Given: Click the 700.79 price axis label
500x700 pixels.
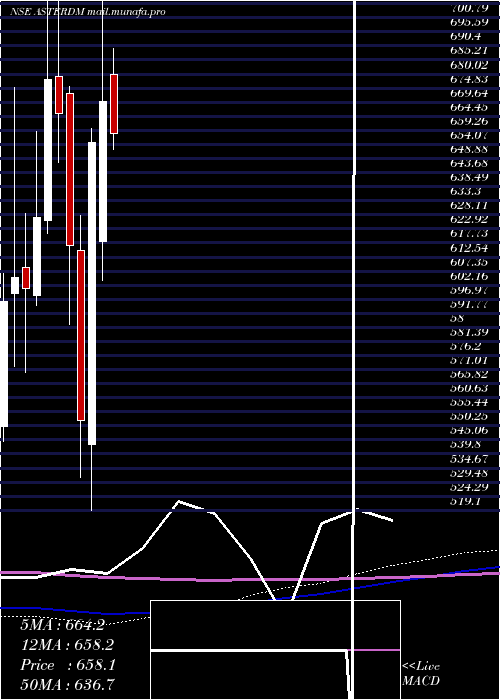Looking at the screenshot, I should pos(470,7).
